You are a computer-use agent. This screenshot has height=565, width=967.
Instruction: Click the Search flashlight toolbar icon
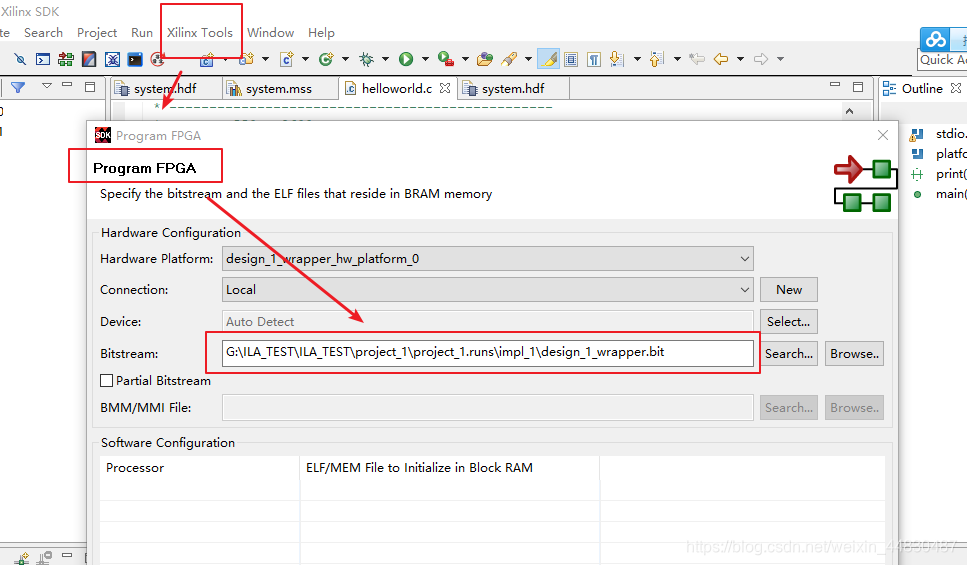point(509,59)
